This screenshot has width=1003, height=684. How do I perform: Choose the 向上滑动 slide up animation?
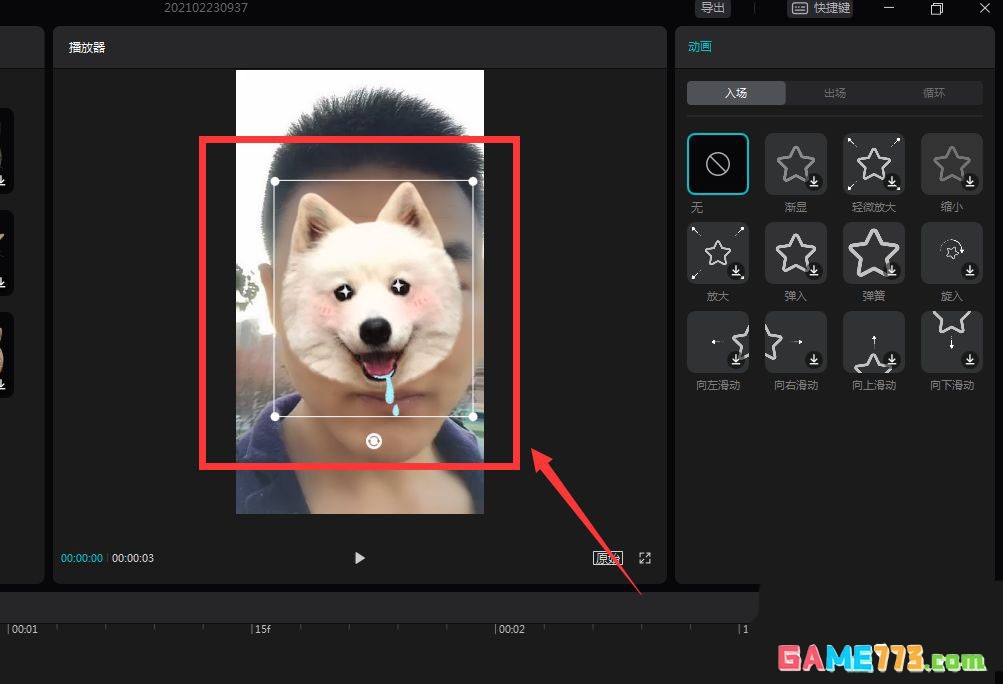click(874, 341)
